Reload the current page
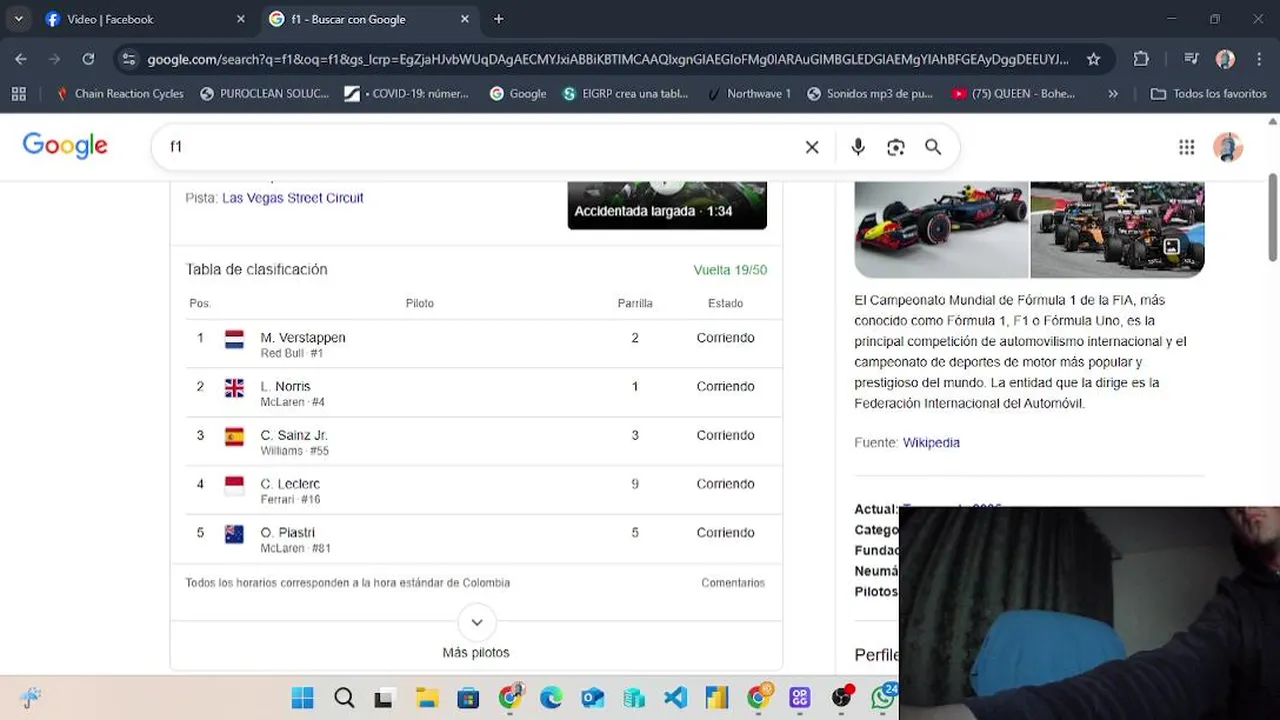Screen dimensions: 1280x720 tap(88, 59)
